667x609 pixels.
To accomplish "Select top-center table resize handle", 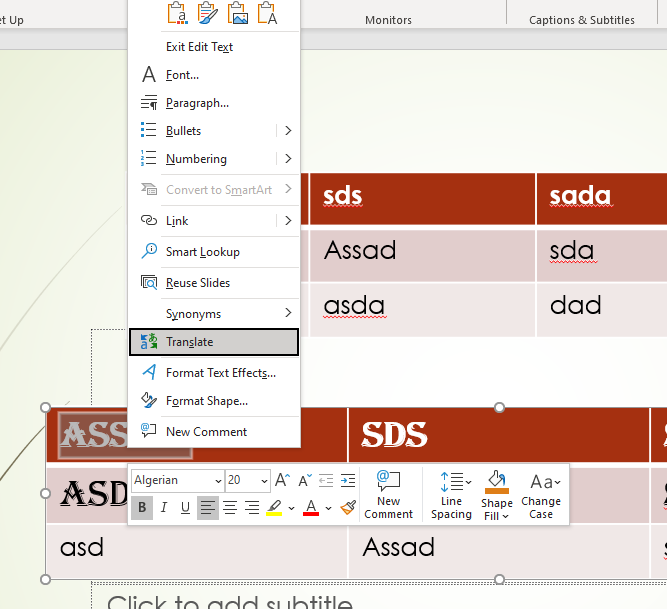I will click(x=499, y=408).
